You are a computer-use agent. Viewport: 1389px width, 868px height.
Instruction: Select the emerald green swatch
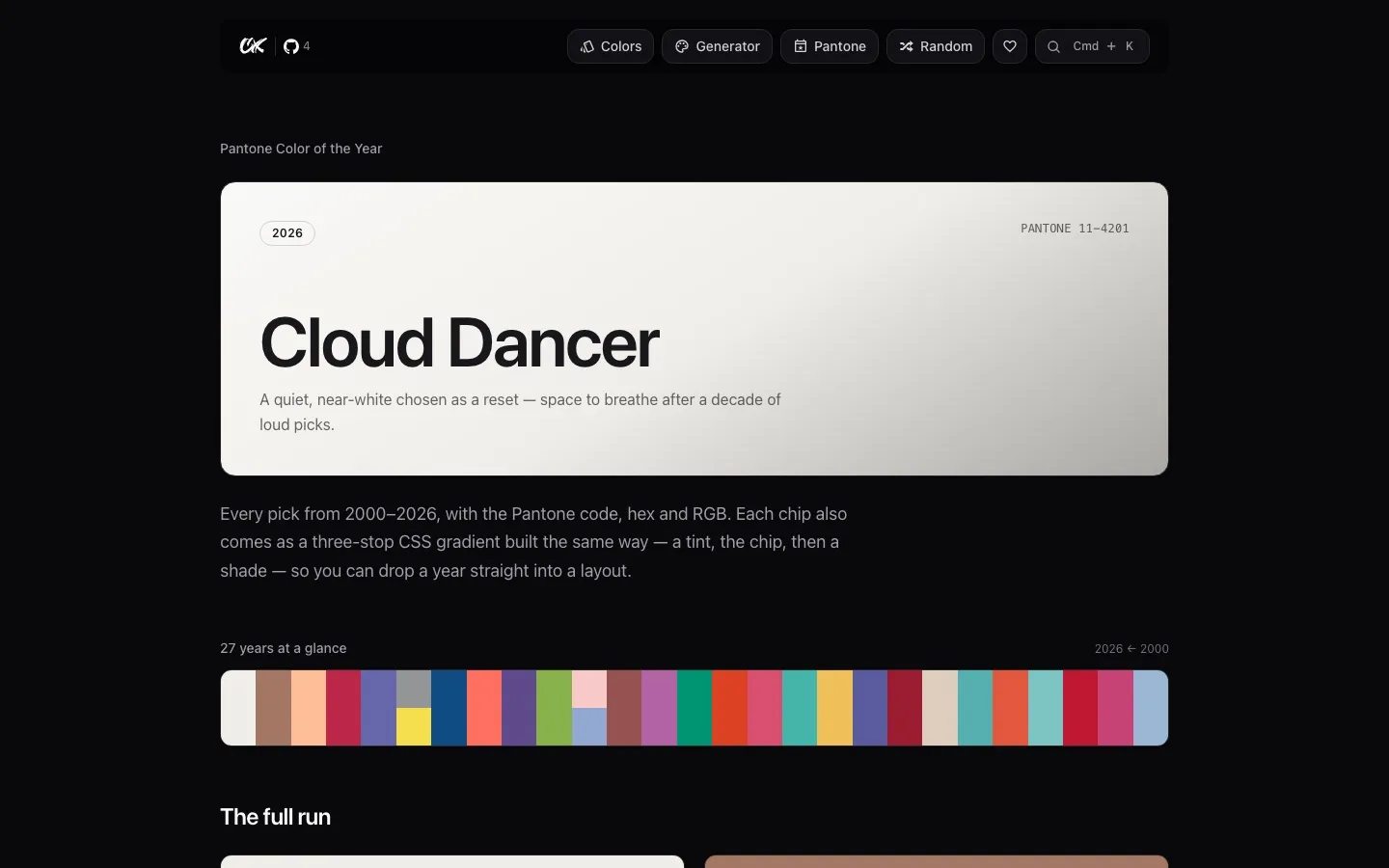point(694,708)
